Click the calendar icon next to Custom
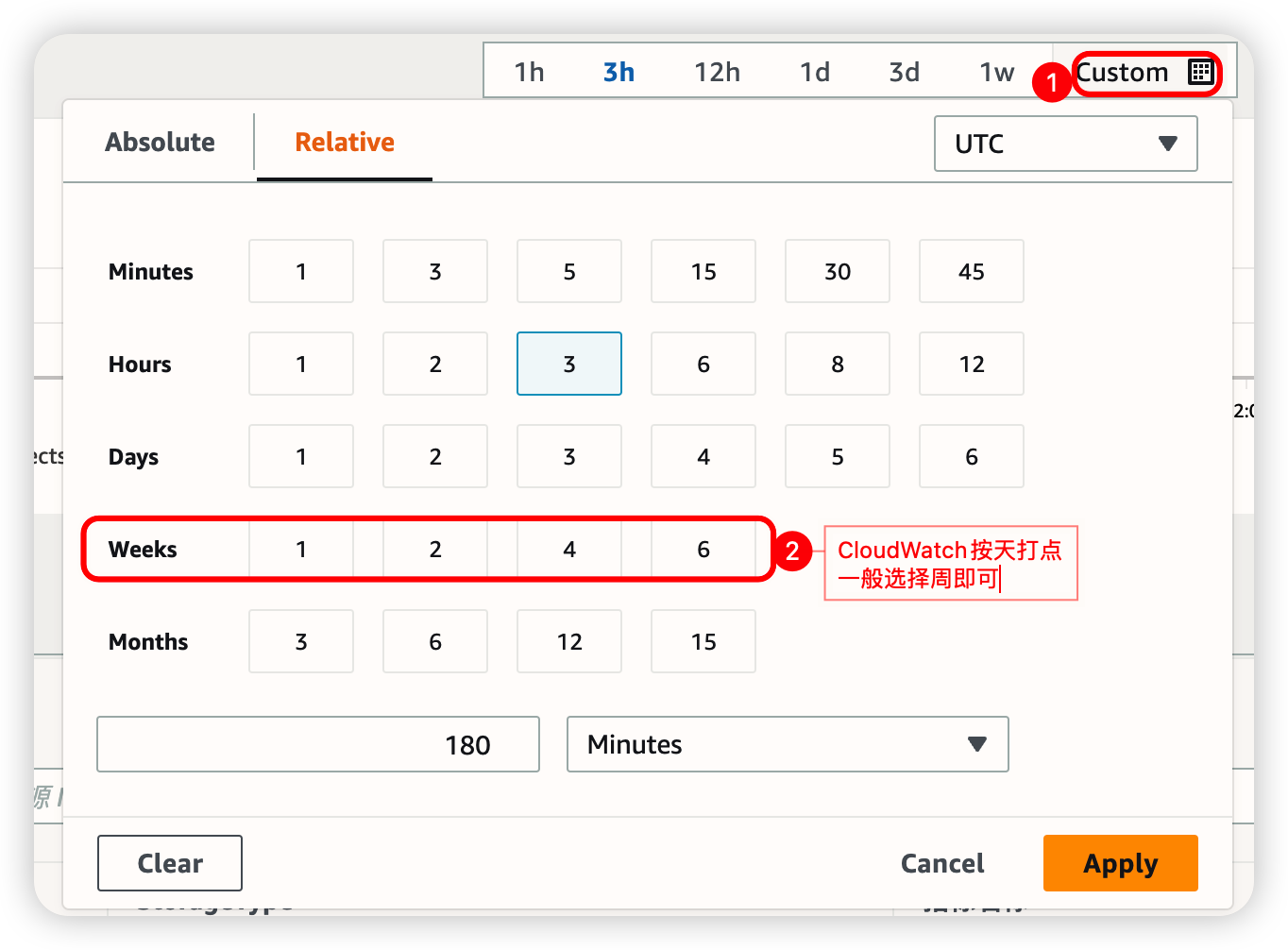 [1200, 73]
